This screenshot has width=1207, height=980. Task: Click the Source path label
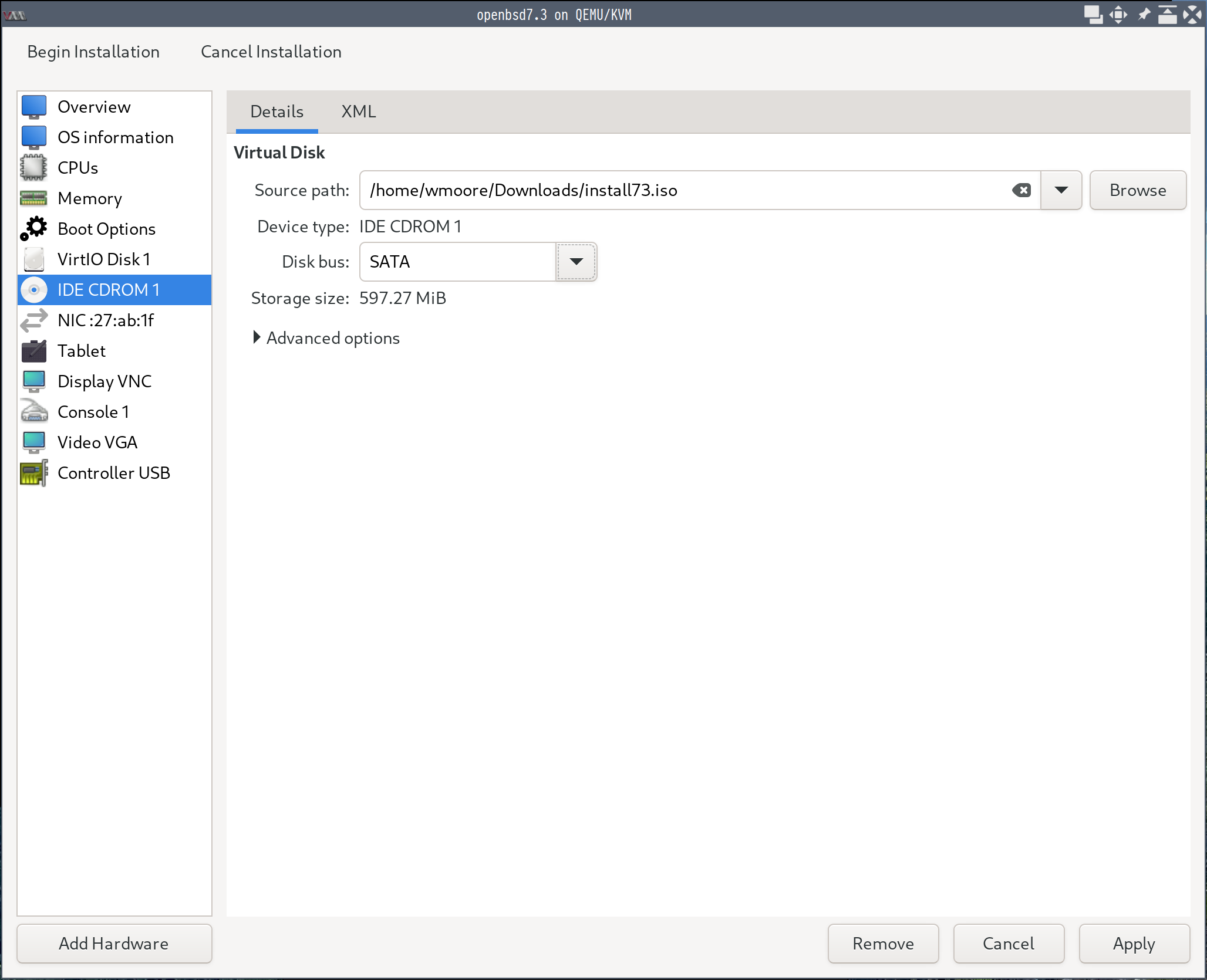[x=302, y=190]
